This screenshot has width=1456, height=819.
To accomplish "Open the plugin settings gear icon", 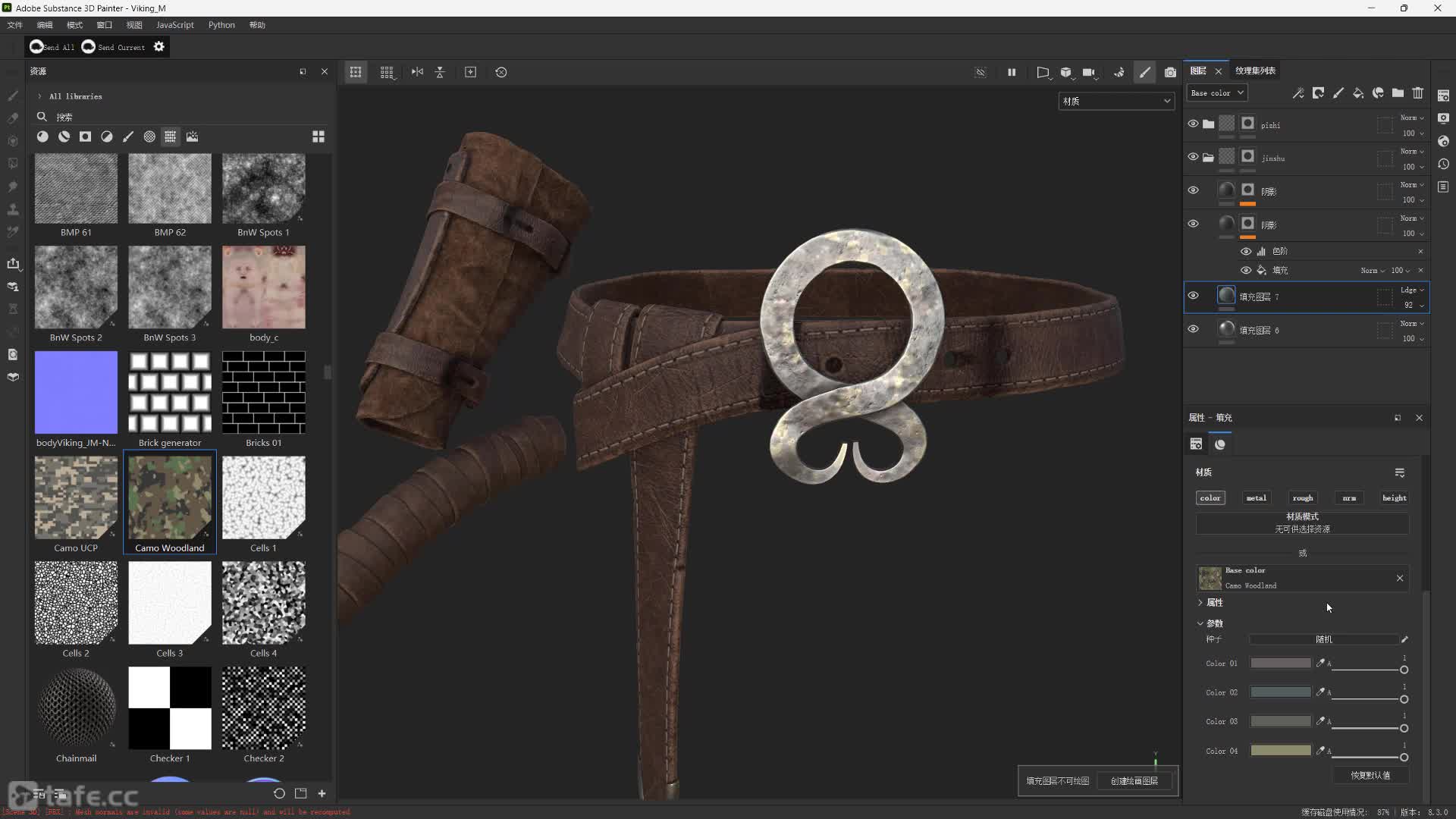I will 158,47.
